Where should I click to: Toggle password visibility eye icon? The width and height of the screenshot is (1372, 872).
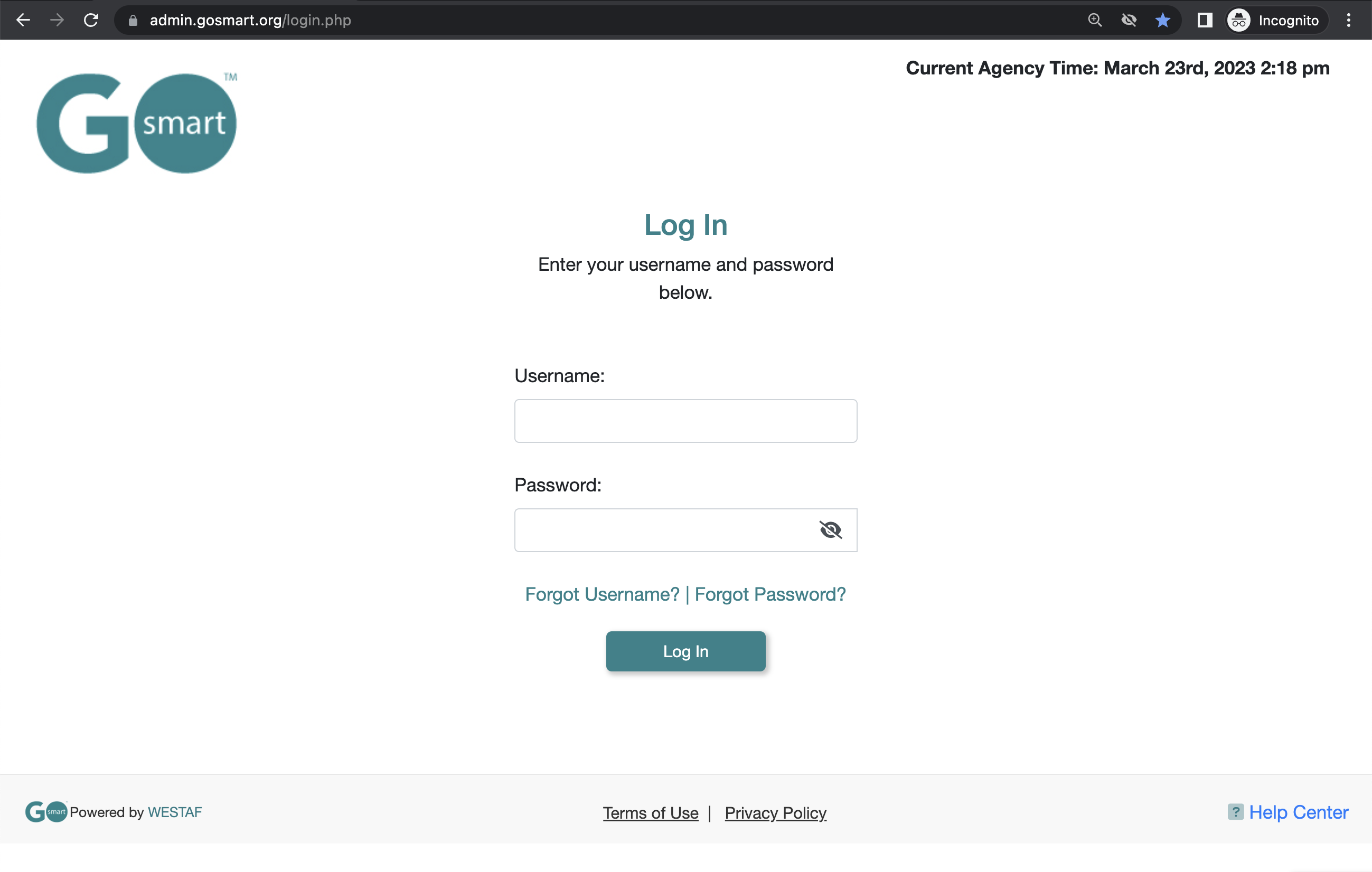[x=830, y=530]
